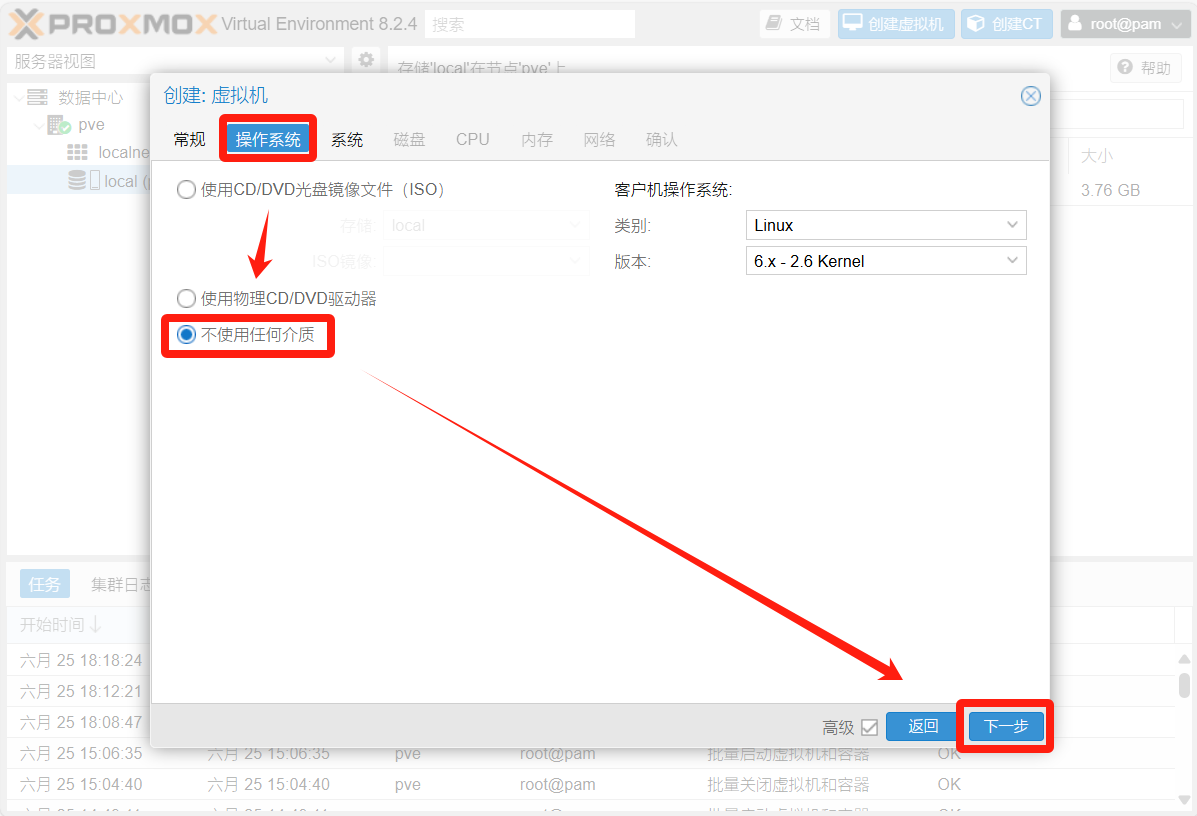Click the datacenter server icon

38,97
